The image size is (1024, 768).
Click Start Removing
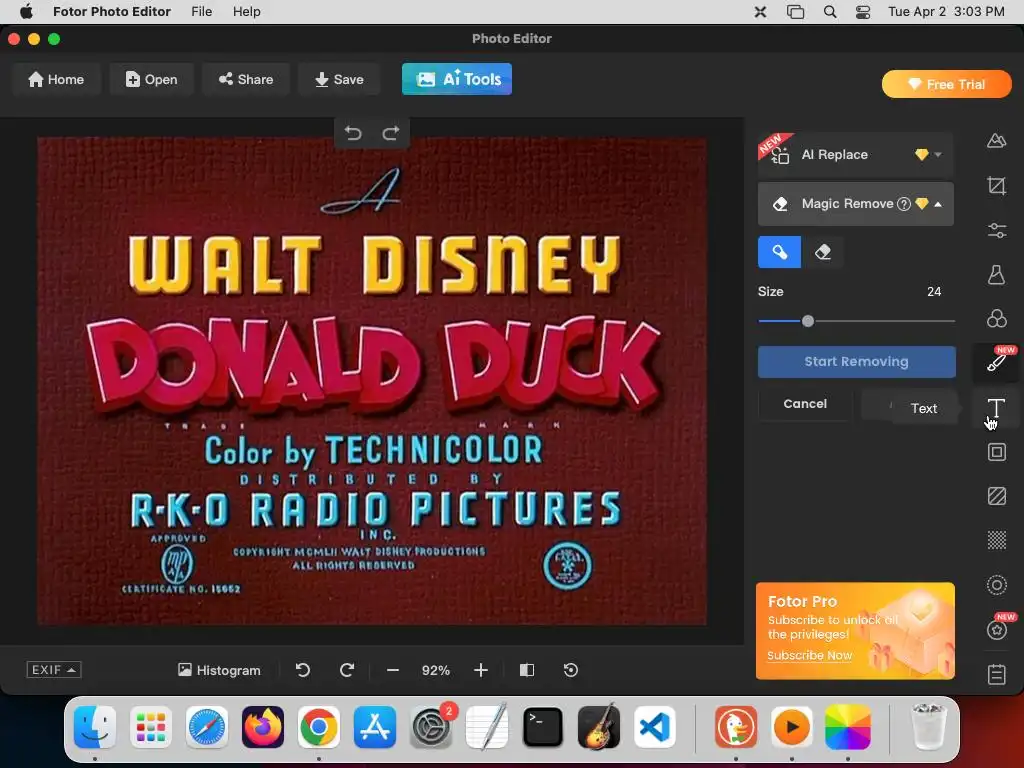856,362
